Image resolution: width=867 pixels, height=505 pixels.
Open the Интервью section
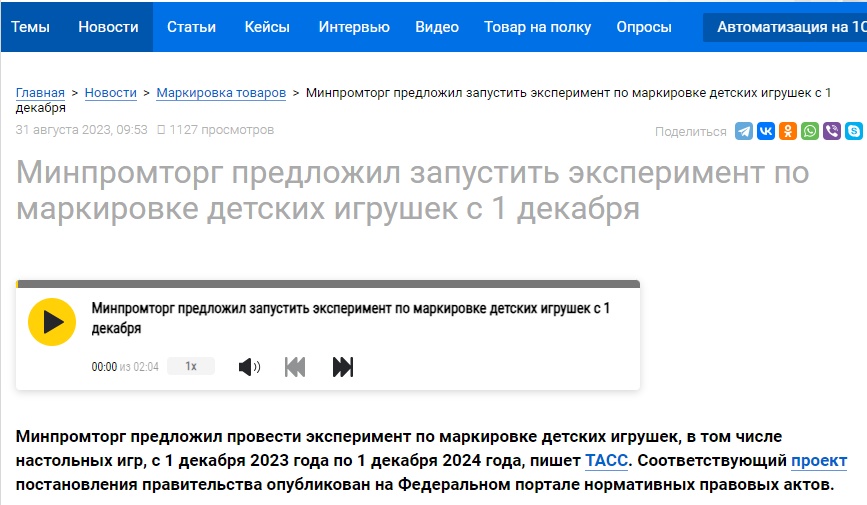354,27
